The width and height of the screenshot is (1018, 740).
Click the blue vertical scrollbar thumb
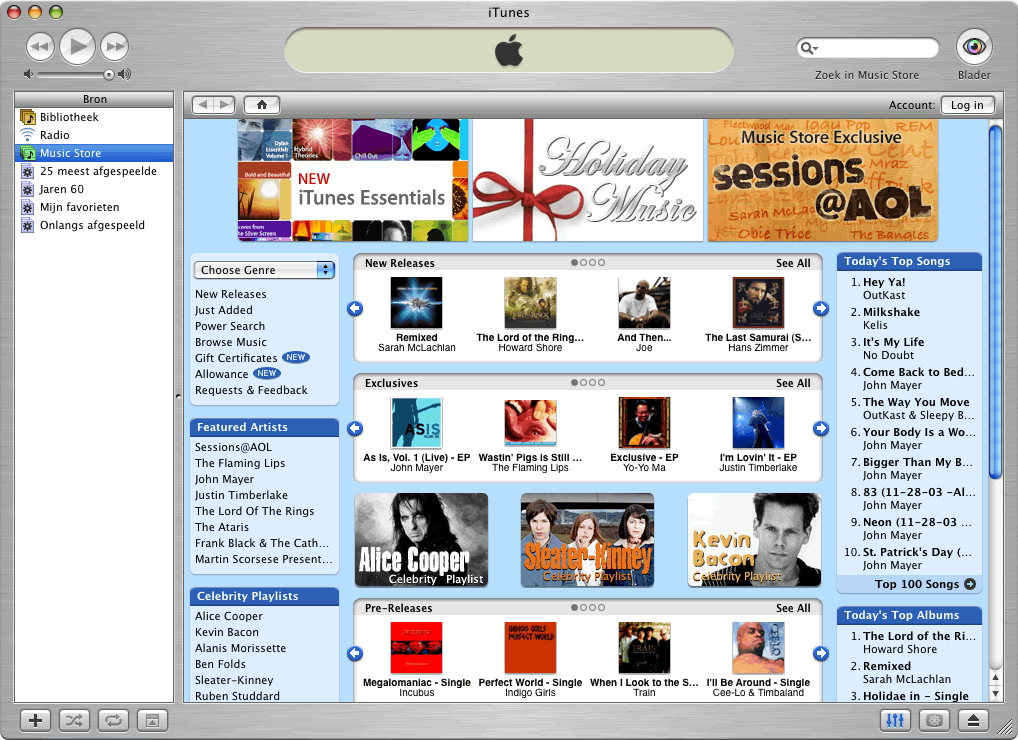point(995,302)
